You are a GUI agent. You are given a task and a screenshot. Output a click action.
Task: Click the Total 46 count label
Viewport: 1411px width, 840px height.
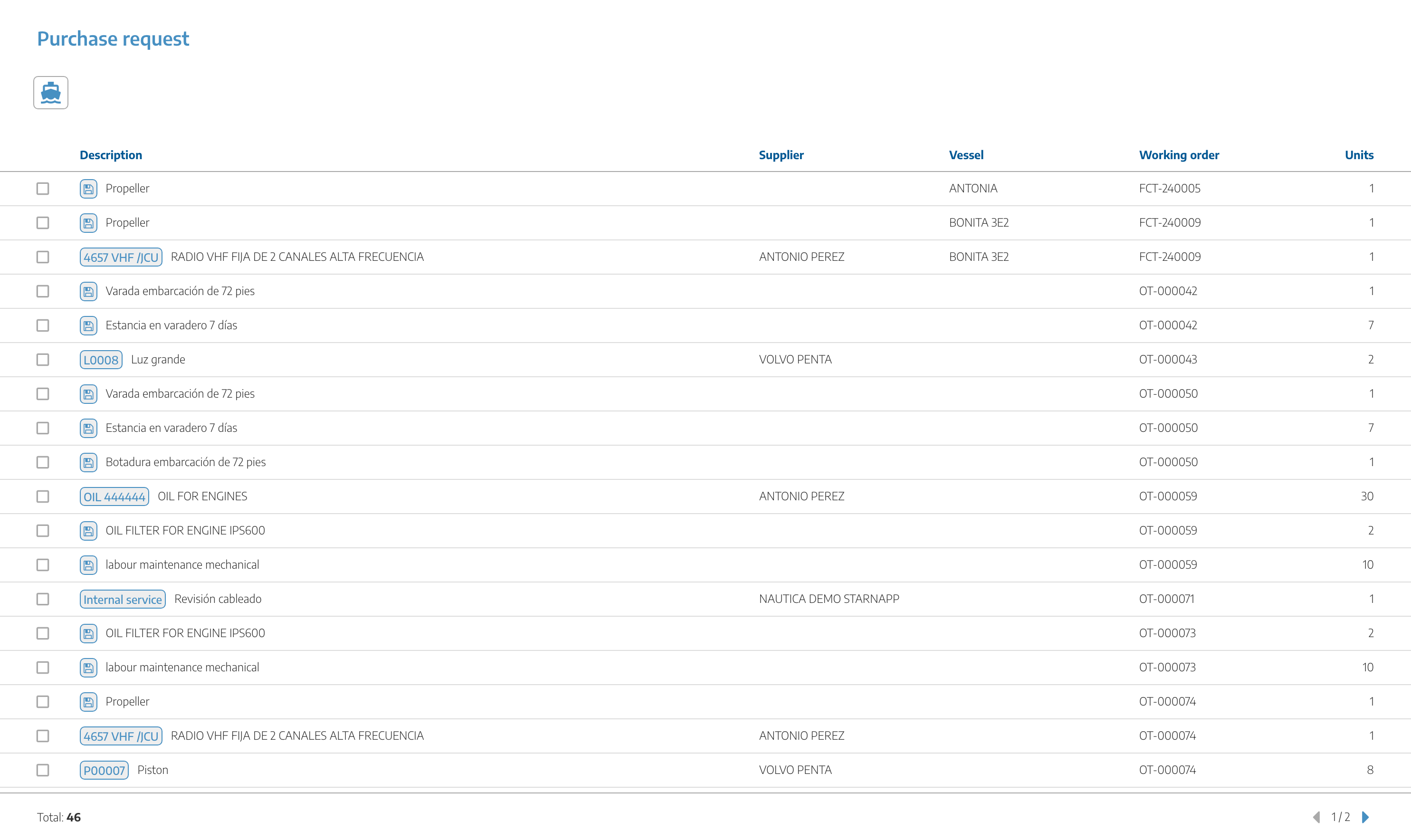tap(59, 817)
